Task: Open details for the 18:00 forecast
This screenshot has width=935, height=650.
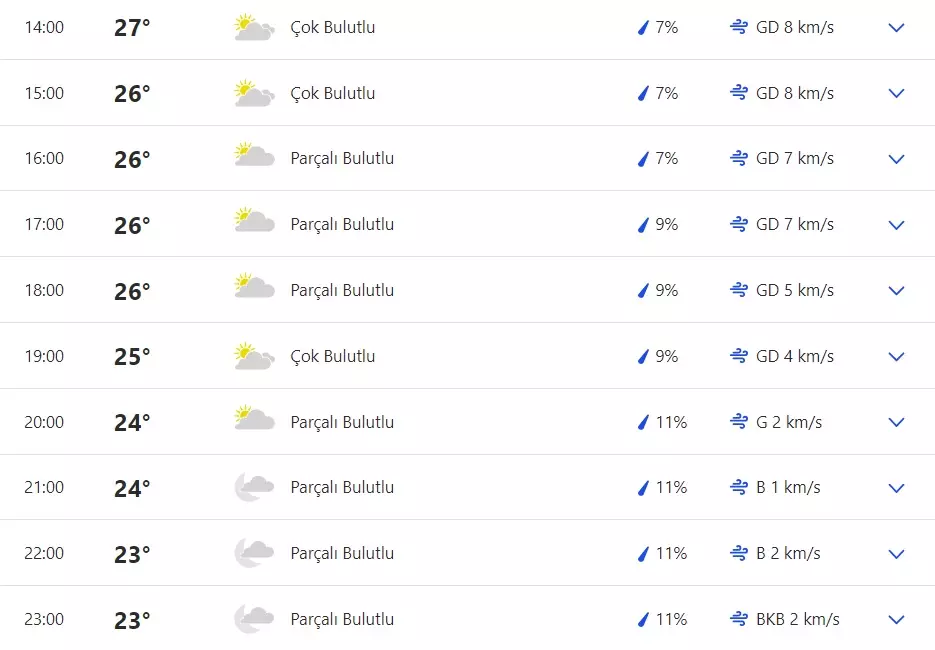Action: coord(896,291)
